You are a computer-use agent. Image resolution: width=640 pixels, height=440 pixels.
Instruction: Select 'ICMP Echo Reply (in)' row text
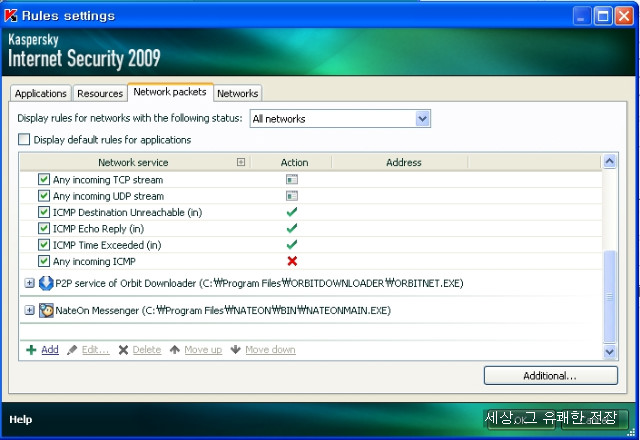tap(98, 229)
